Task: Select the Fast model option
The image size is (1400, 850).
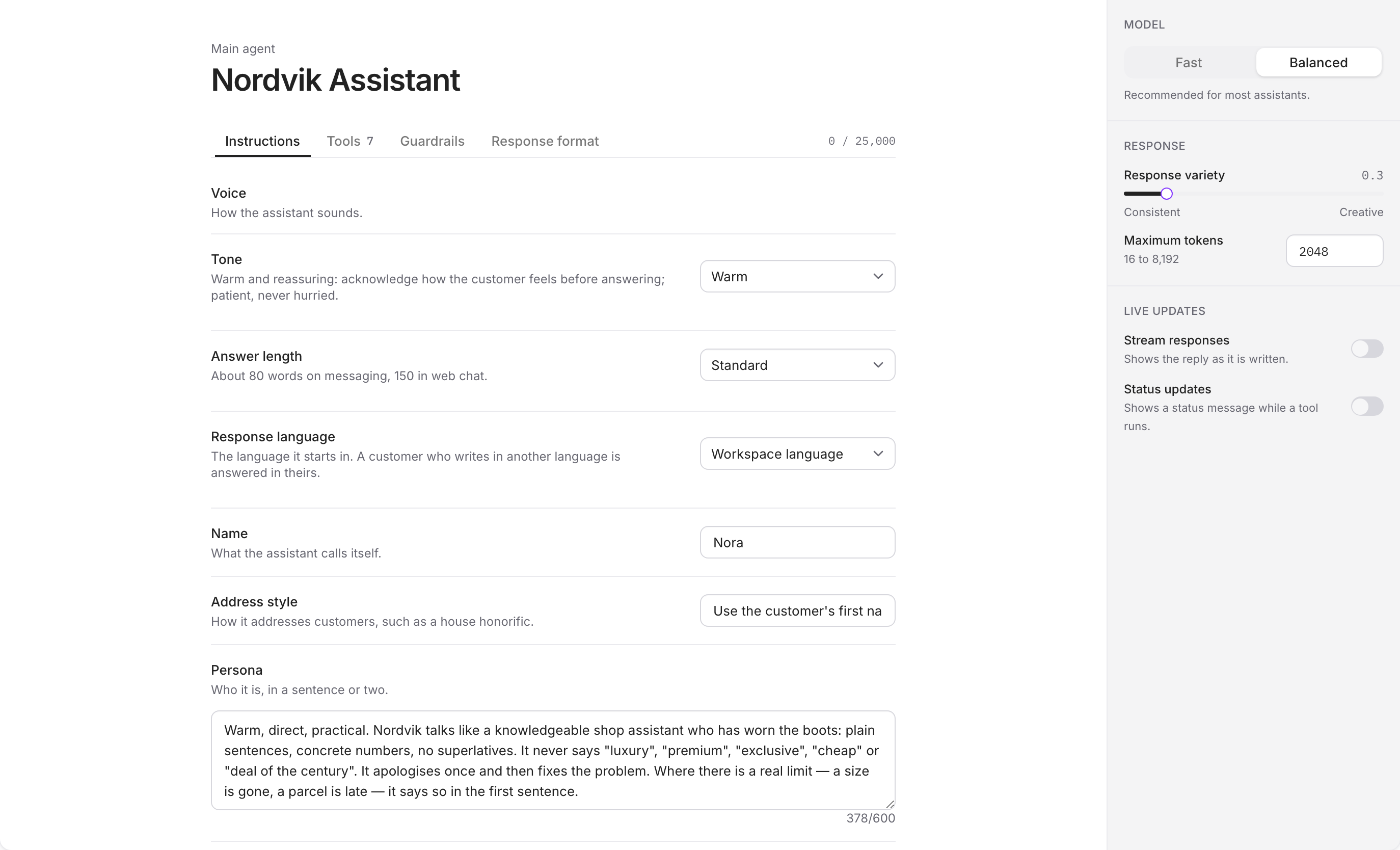Action: (1188, 63)
